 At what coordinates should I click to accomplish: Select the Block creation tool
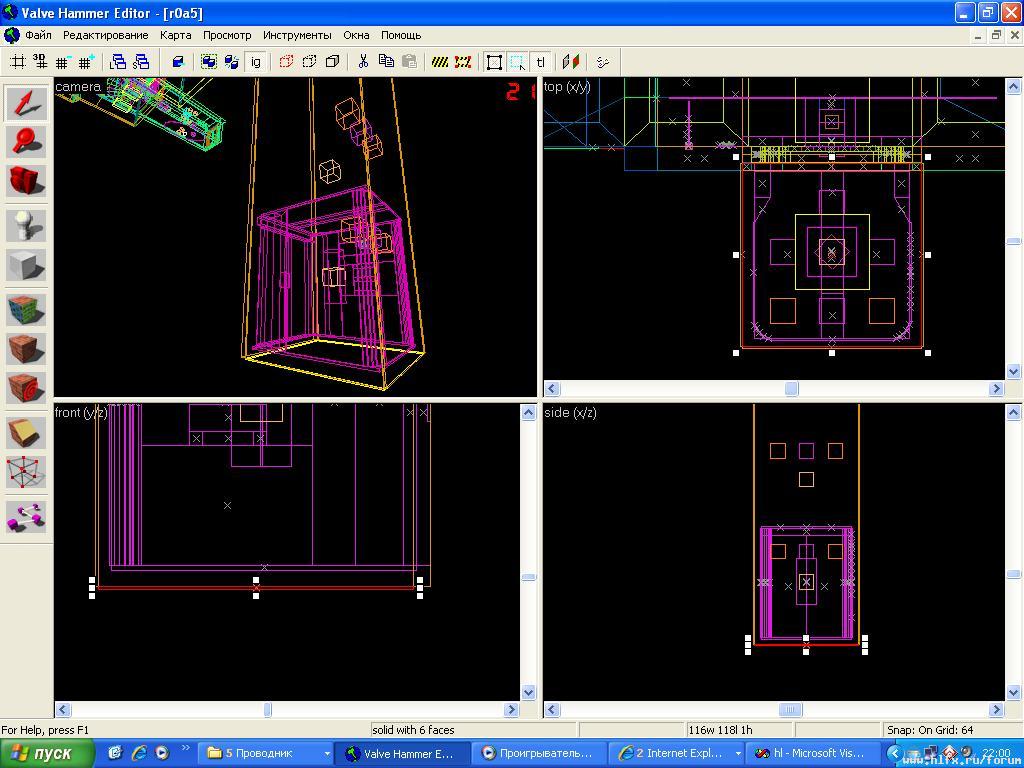click(x=26, y=266)
